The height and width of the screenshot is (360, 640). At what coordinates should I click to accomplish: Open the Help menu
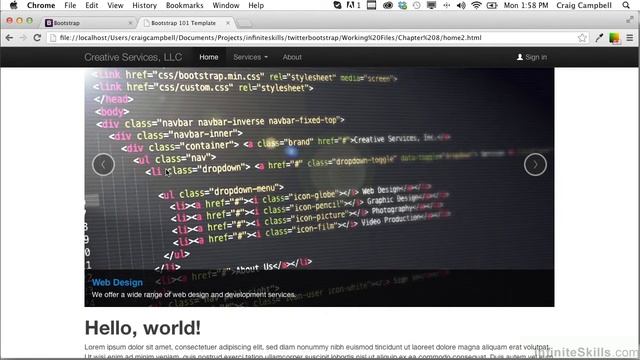[x=256, y=5]
